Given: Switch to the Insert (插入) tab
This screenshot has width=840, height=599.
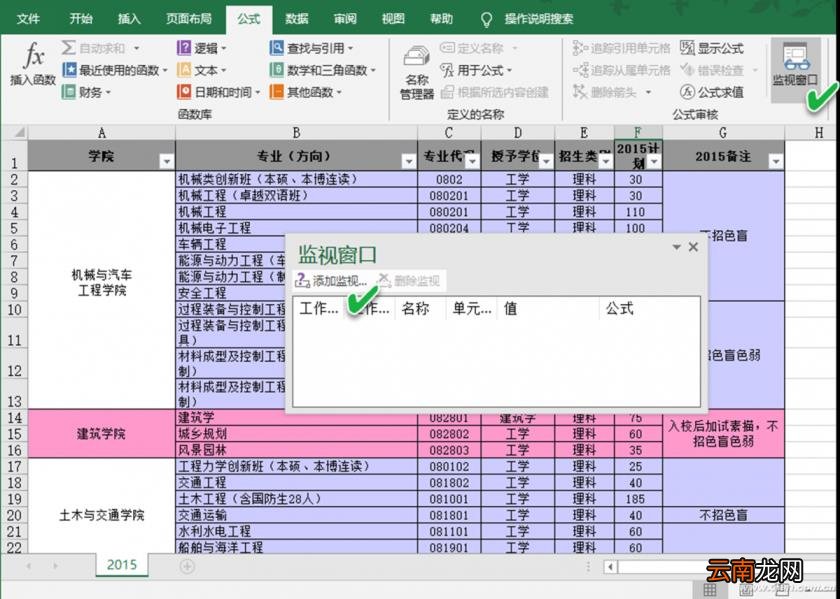Looking at the screenshot, I should [x=129, y=19].
